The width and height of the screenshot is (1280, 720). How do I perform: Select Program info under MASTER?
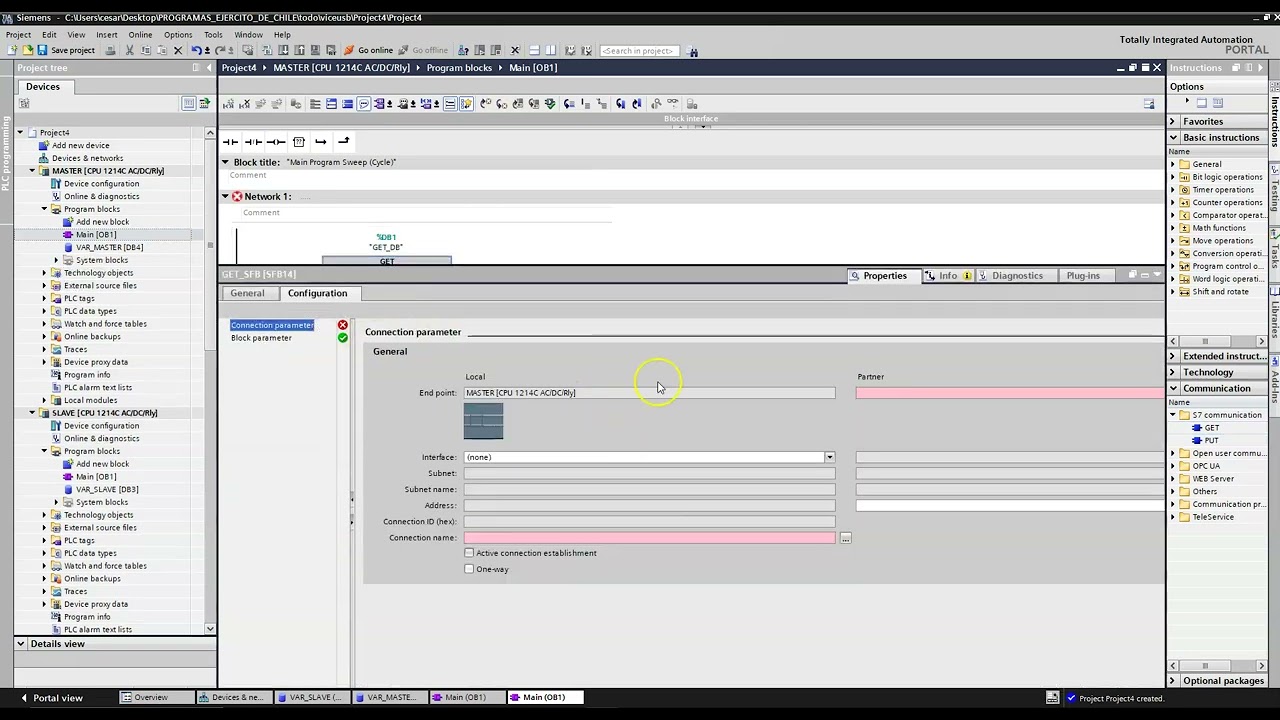click(87, 375)
